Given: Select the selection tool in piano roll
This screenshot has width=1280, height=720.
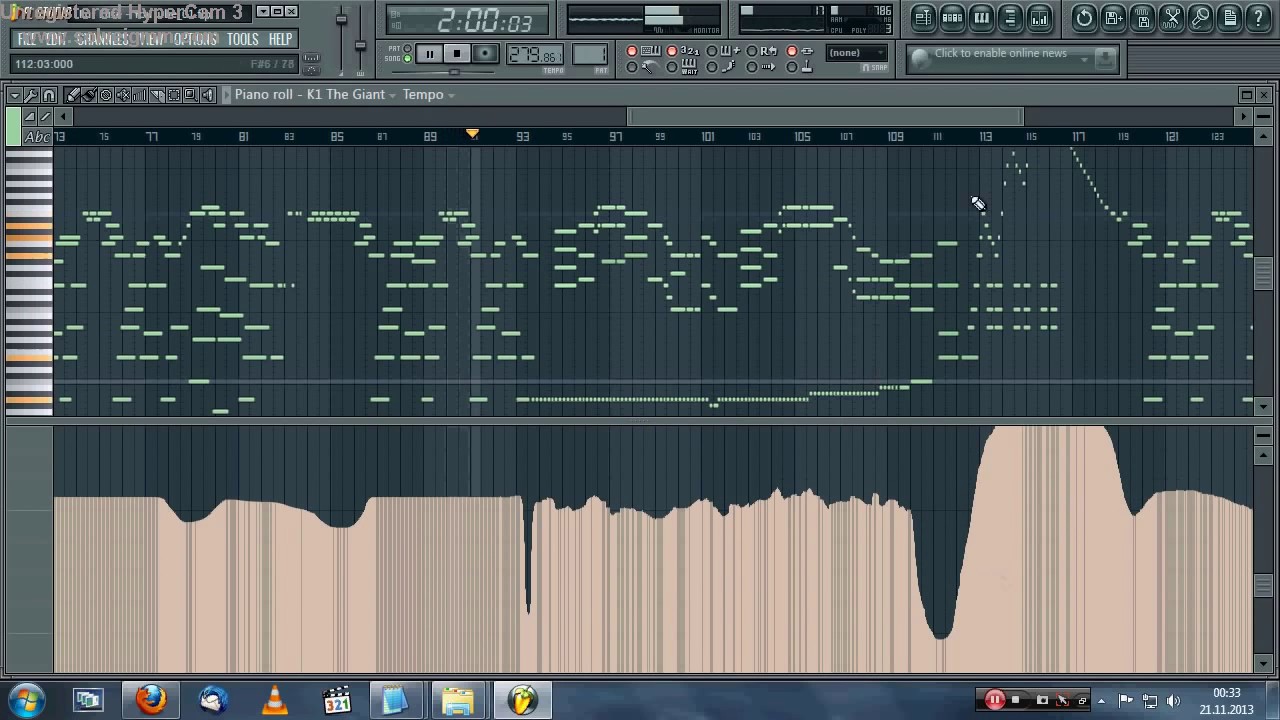Looking at the screenshot, I should point(174,95).
